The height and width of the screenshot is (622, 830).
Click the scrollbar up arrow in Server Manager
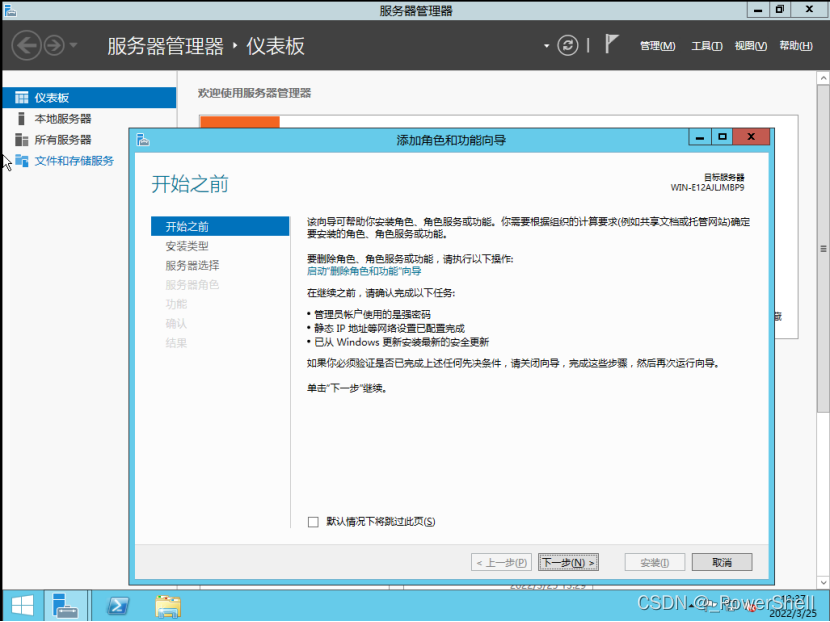click(823, 78)
